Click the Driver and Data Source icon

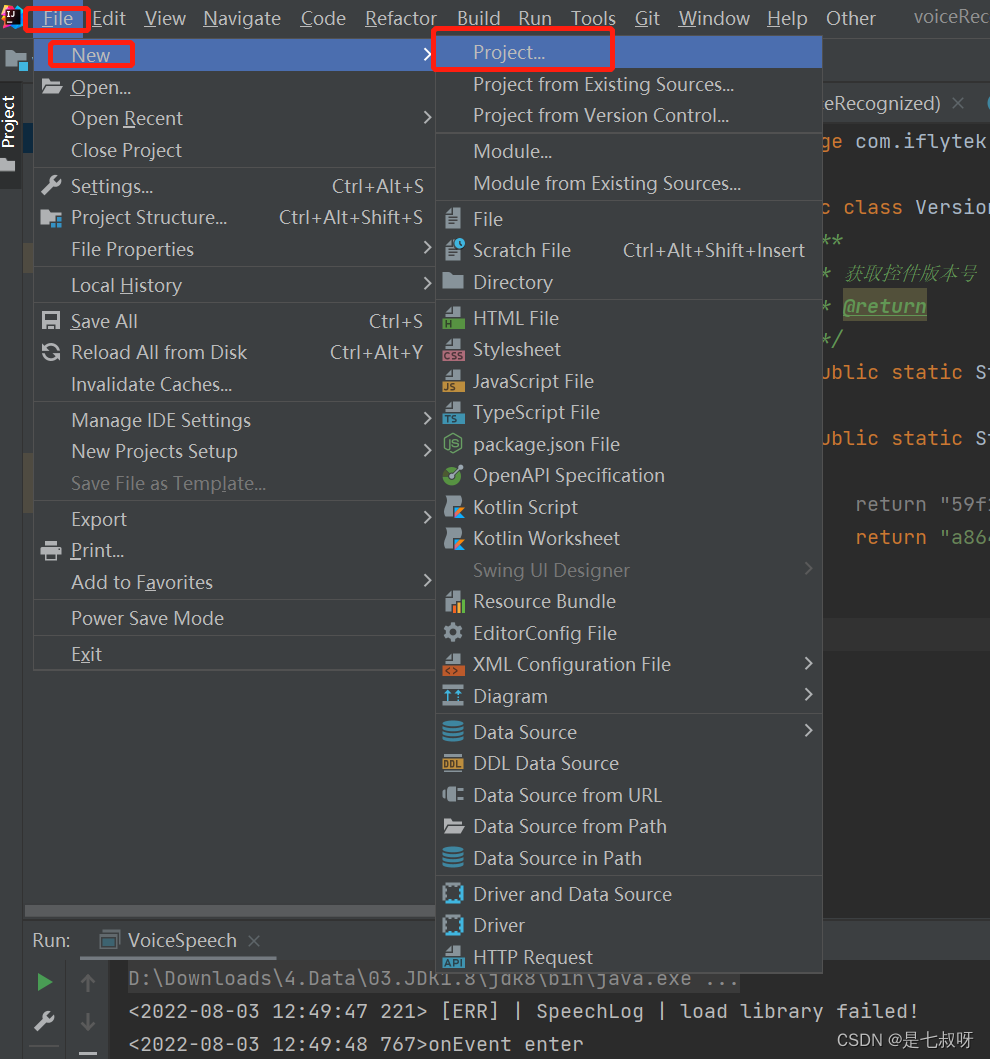(452, 894)
